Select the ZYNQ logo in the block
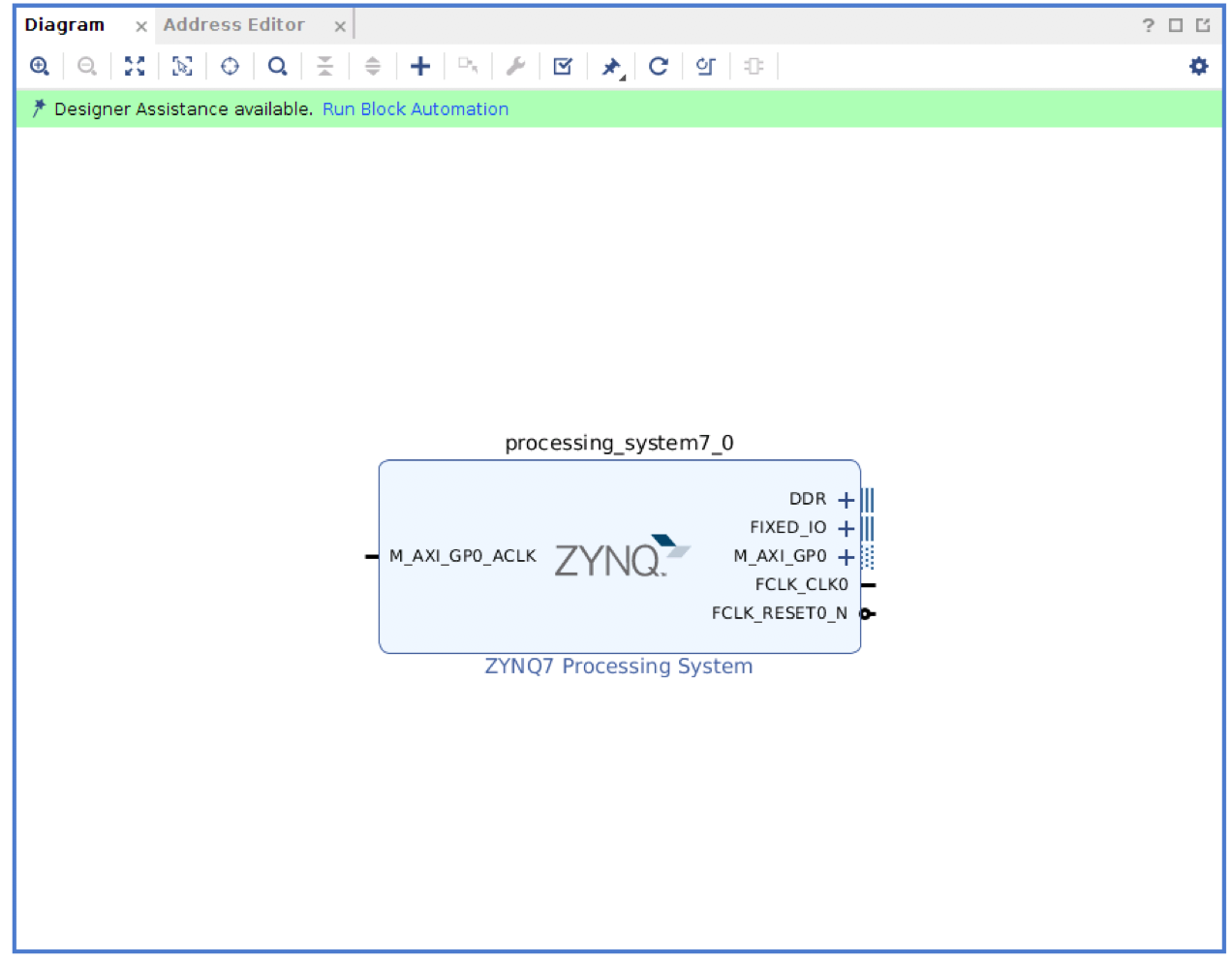 622,556
